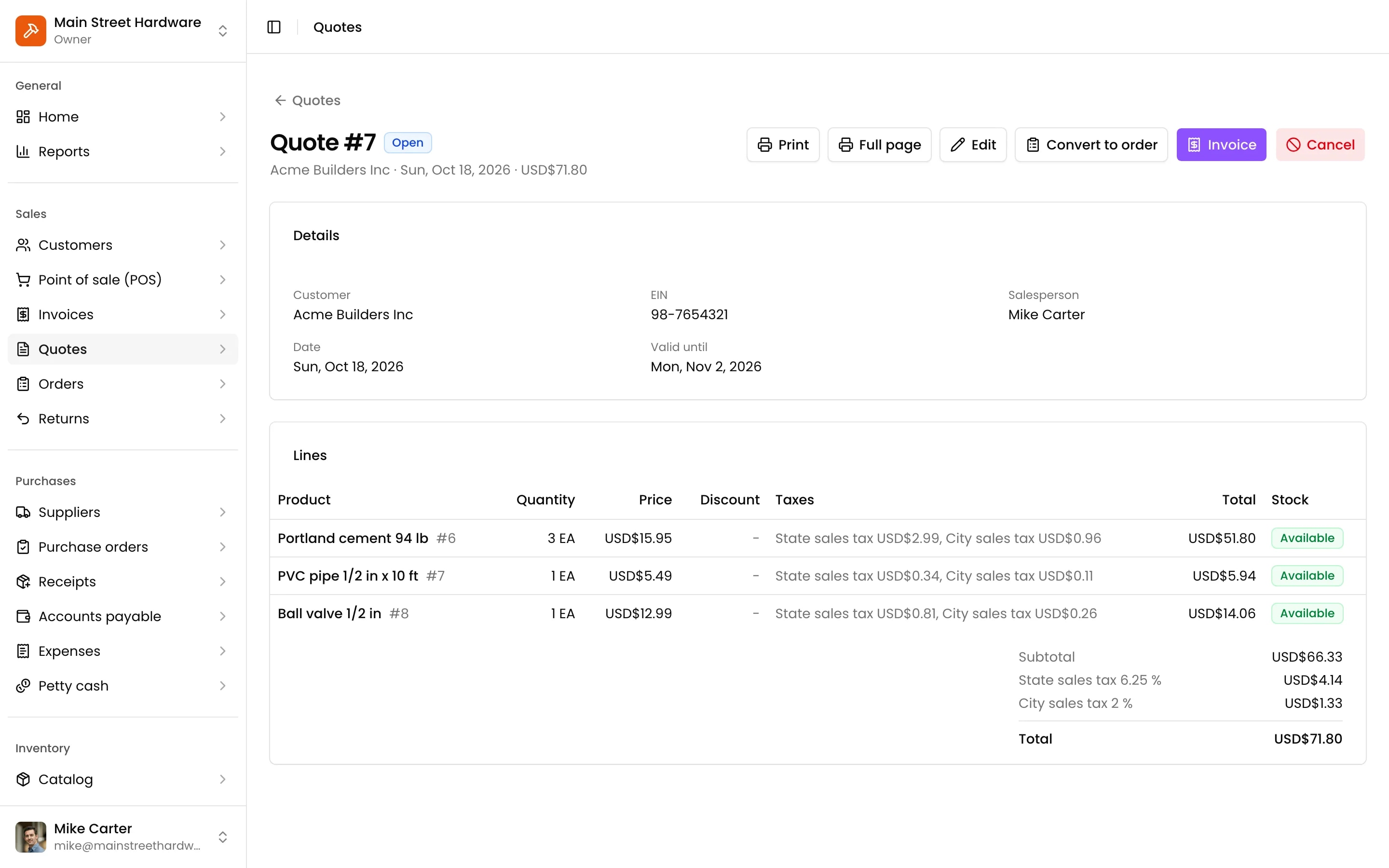1389x868 pixels.
Task: Expand the Home chevron in sidebar
Action: coord(223,117)
